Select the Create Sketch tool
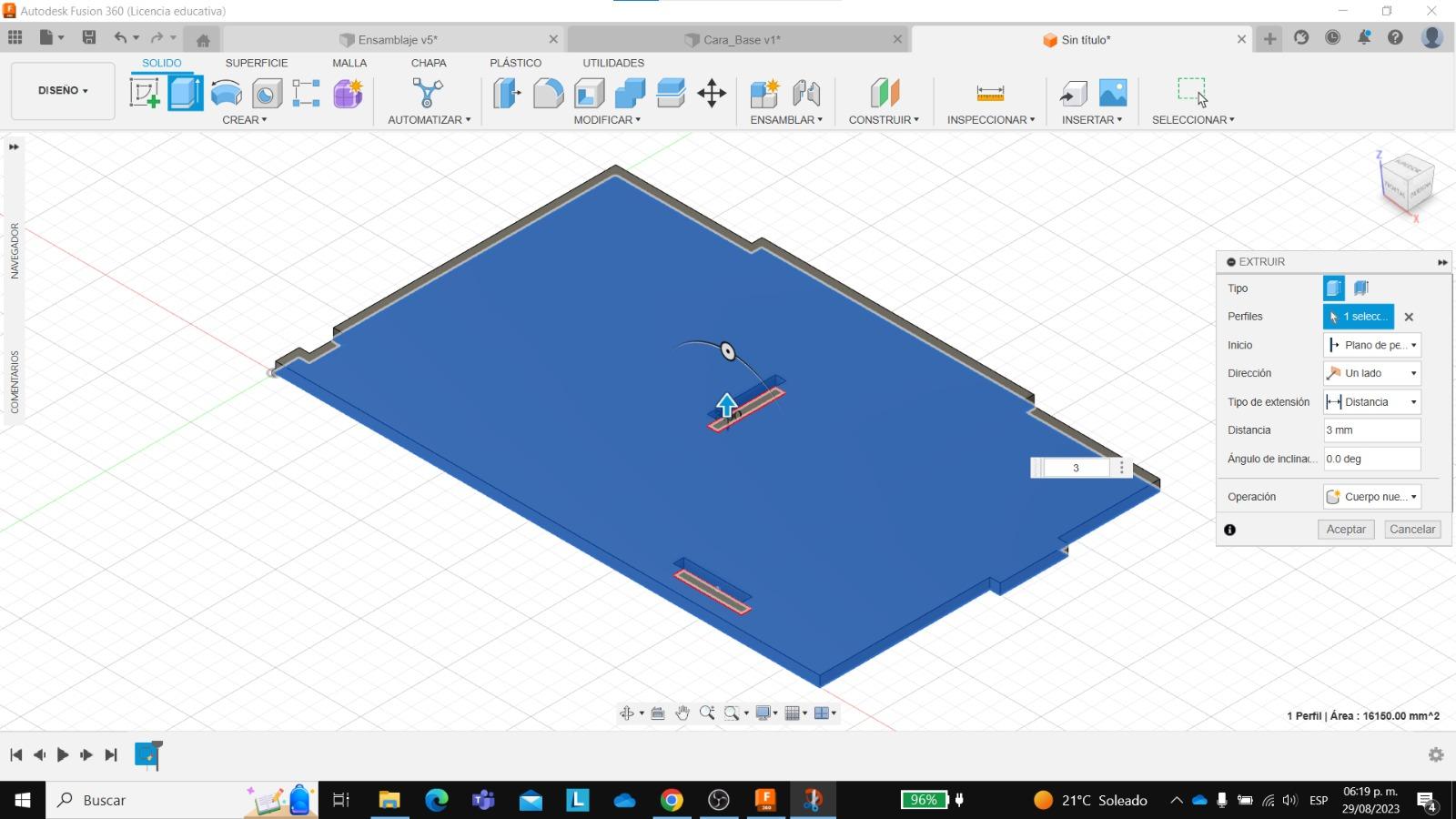Viewport: 1456px width, 819px height. (144, 93)
